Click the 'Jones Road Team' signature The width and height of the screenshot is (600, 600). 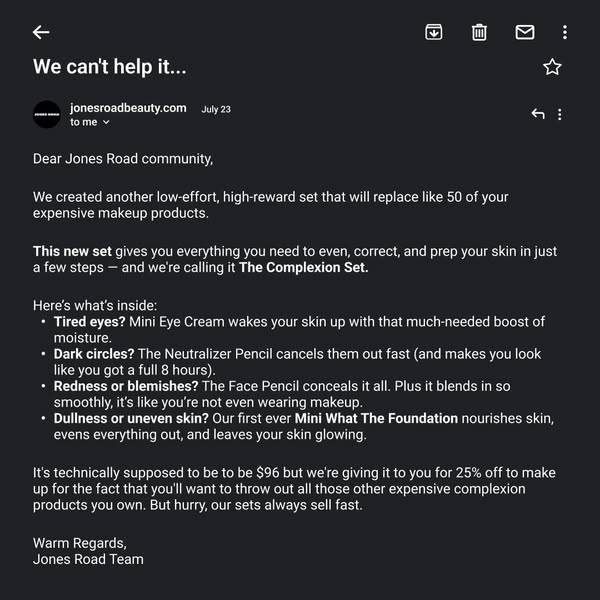88,559
